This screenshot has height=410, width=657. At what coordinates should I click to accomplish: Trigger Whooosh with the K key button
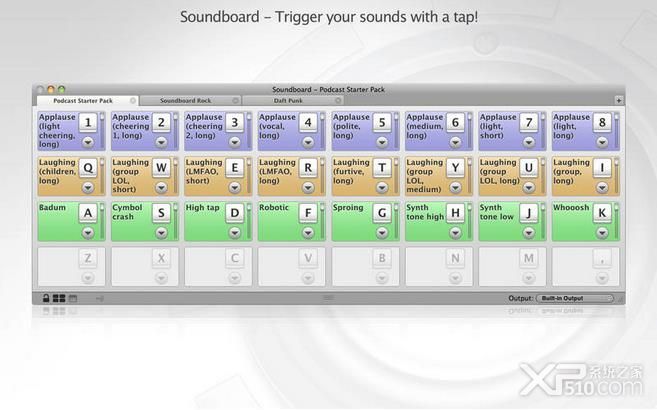[602, 213]
